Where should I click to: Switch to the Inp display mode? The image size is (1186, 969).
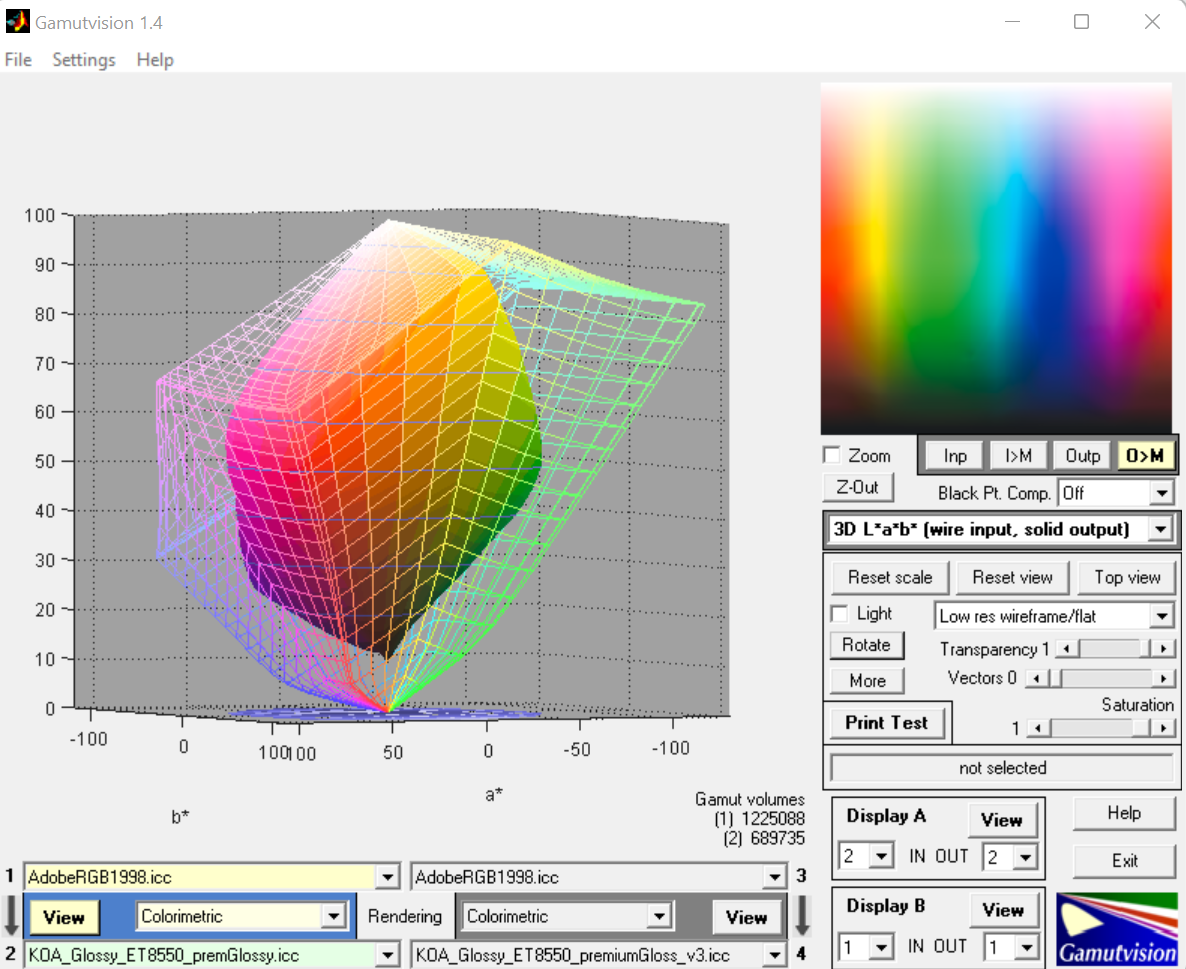(955, 456)
